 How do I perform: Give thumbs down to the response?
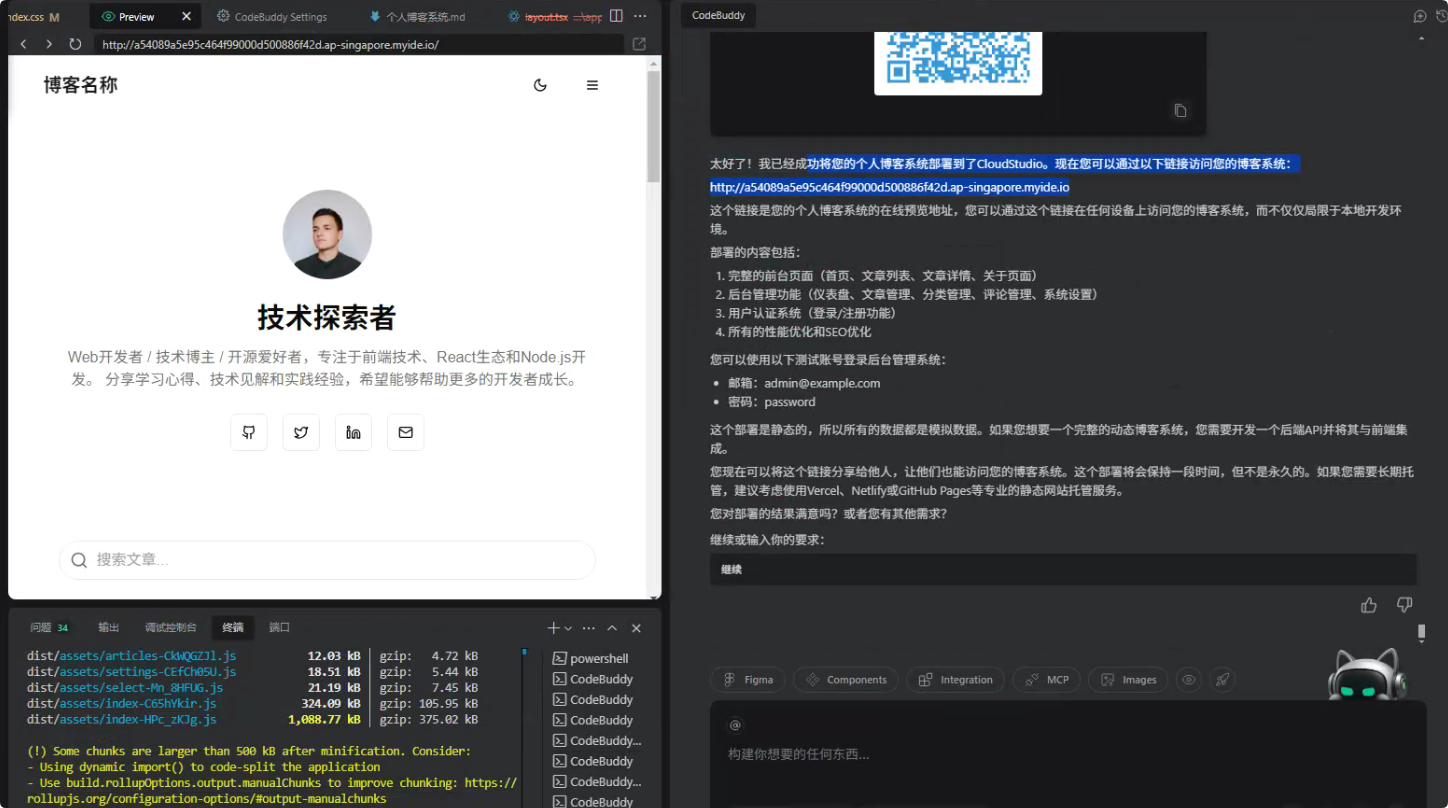click(1404, 605)
